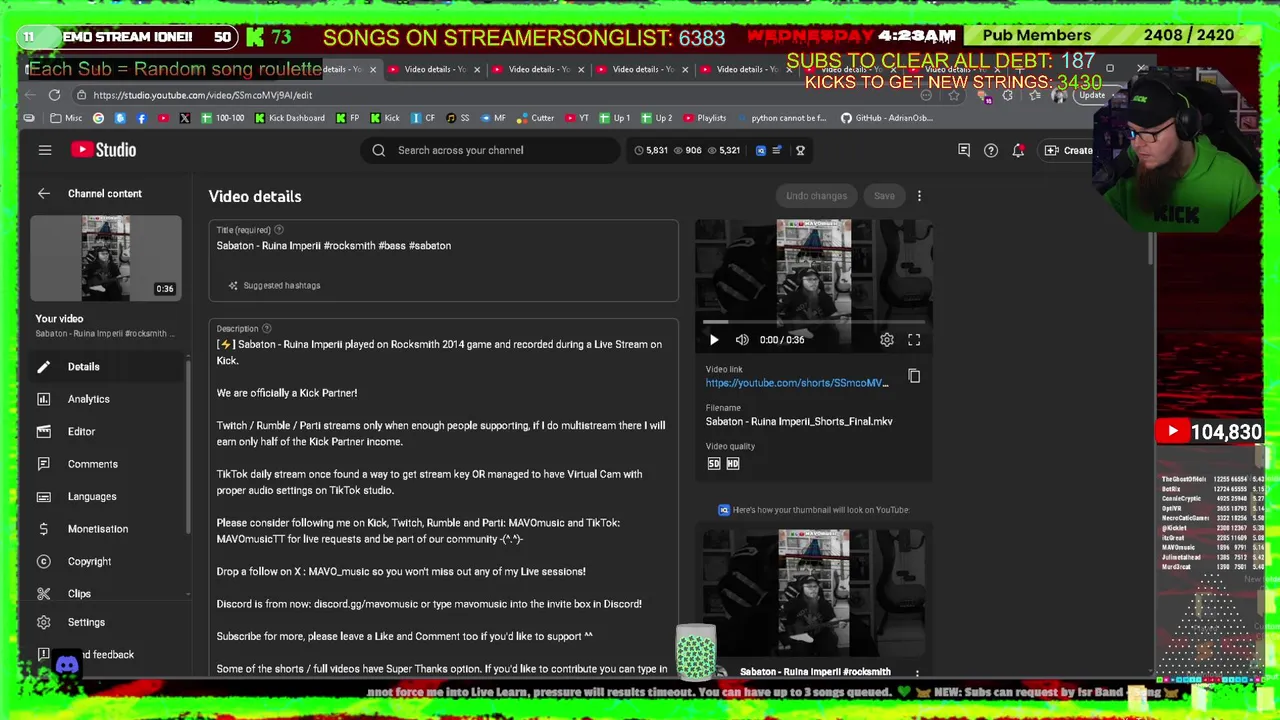Click the sidebar video thumbnail
The width and height of the screenshot is (1280, 720).
[x=106, y=258]
